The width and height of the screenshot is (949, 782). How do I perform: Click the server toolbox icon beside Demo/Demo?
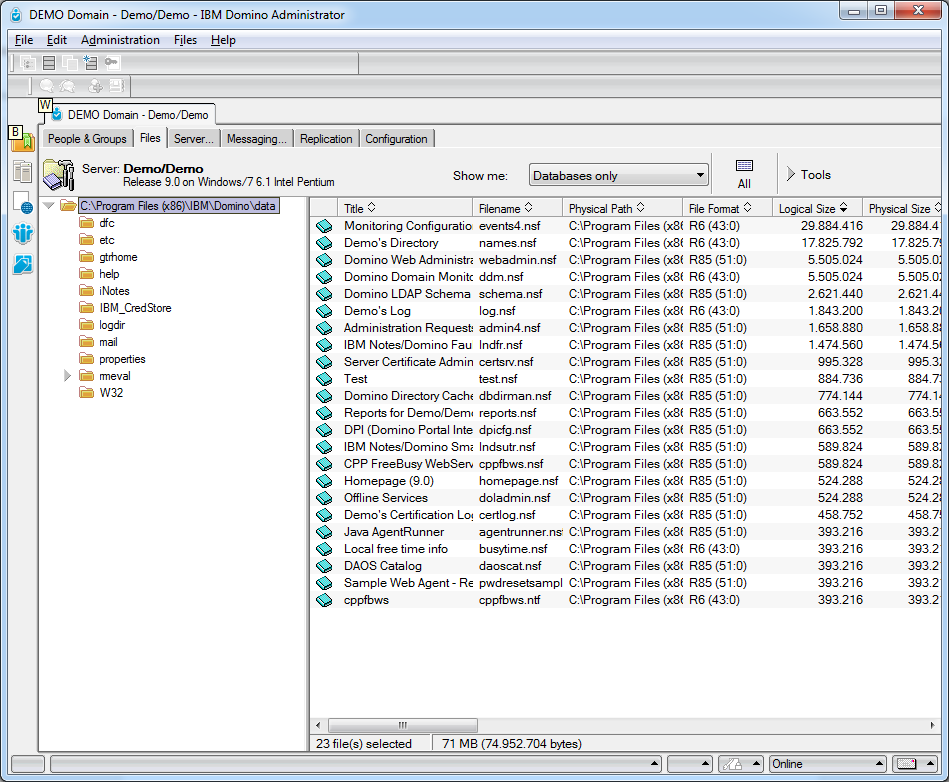[x=59, y=174]
